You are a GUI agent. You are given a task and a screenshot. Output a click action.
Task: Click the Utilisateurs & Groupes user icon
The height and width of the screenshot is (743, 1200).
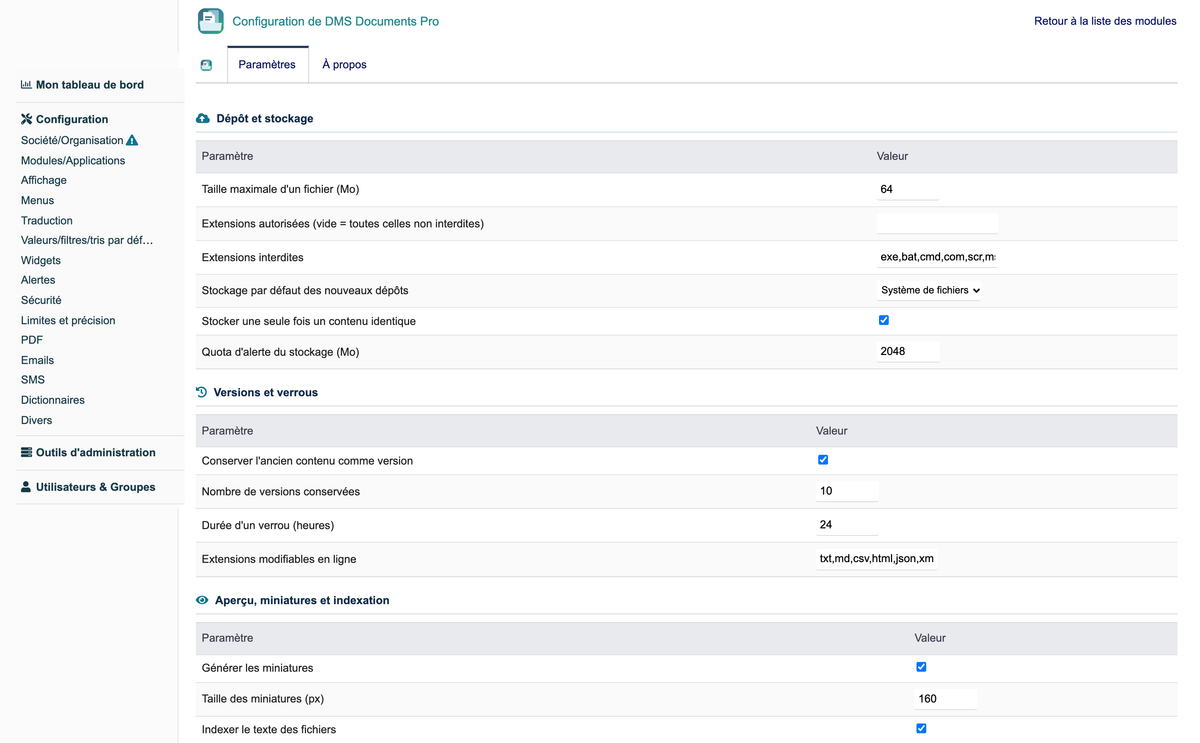click(x=26, y=487)
